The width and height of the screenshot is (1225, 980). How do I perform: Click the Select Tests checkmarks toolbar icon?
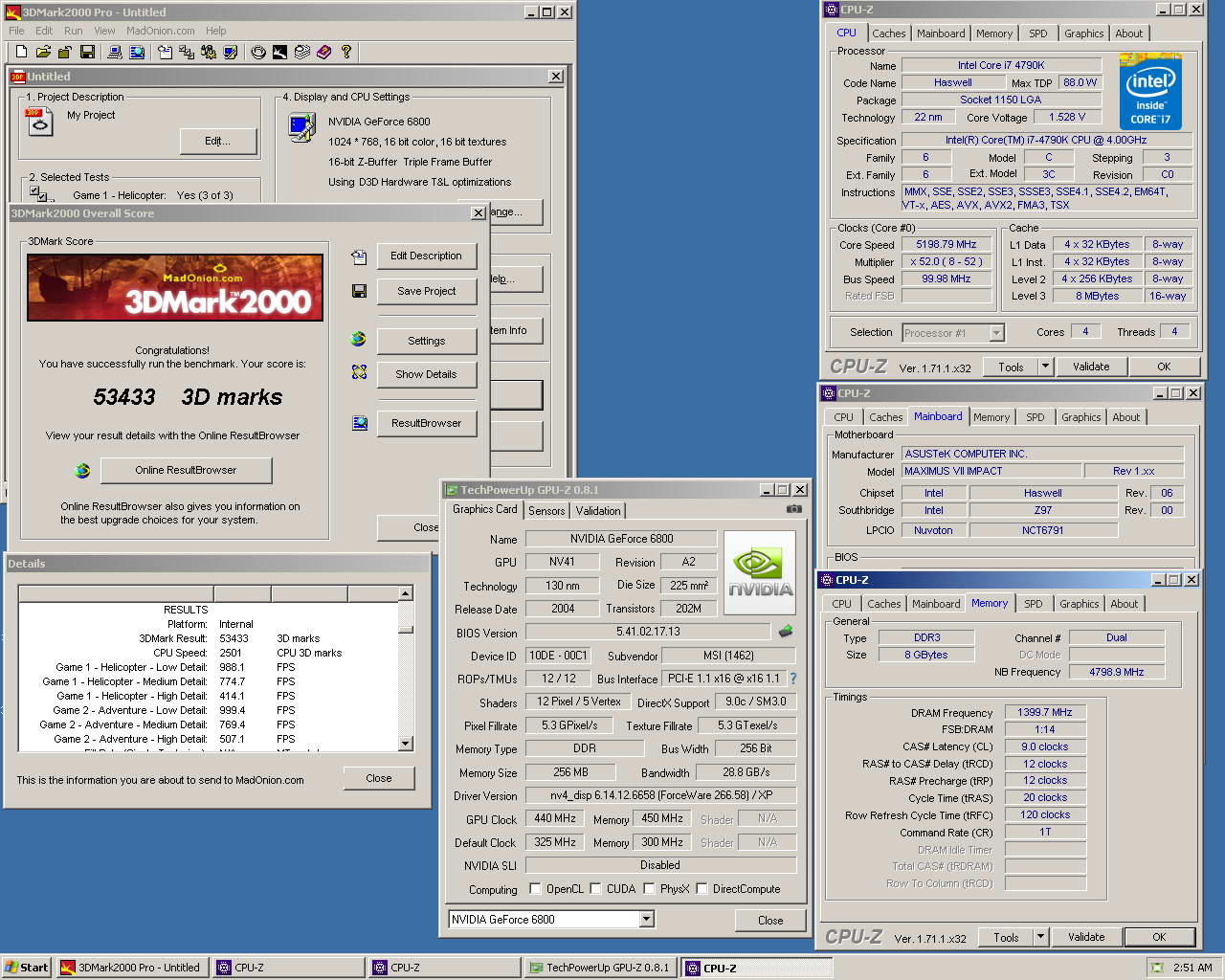[x=187, y=52]
